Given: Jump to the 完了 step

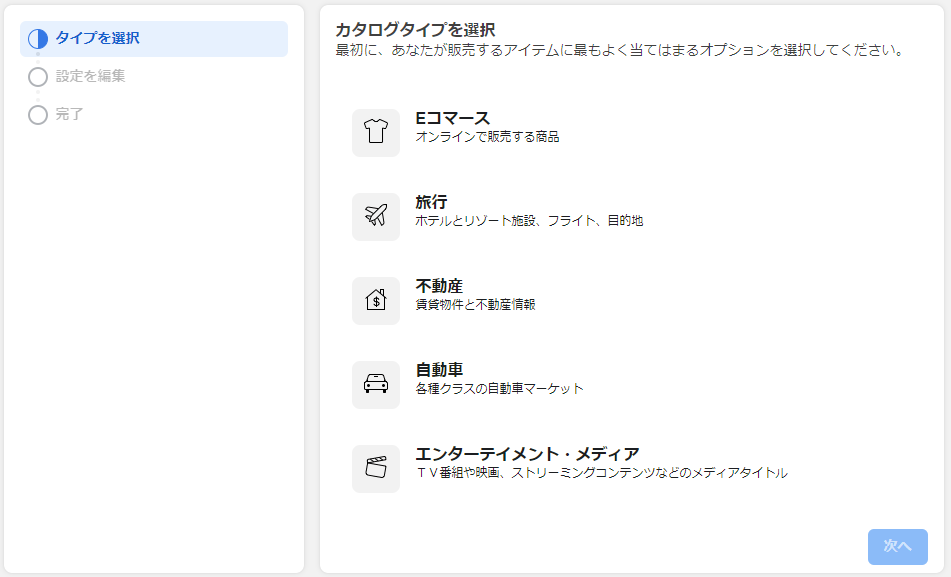Looking at the screenshot, I should click(x=69, y=114).
